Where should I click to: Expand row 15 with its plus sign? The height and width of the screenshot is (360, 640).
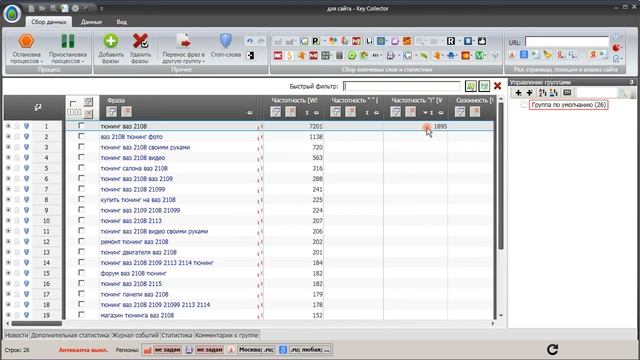(8, 273)
